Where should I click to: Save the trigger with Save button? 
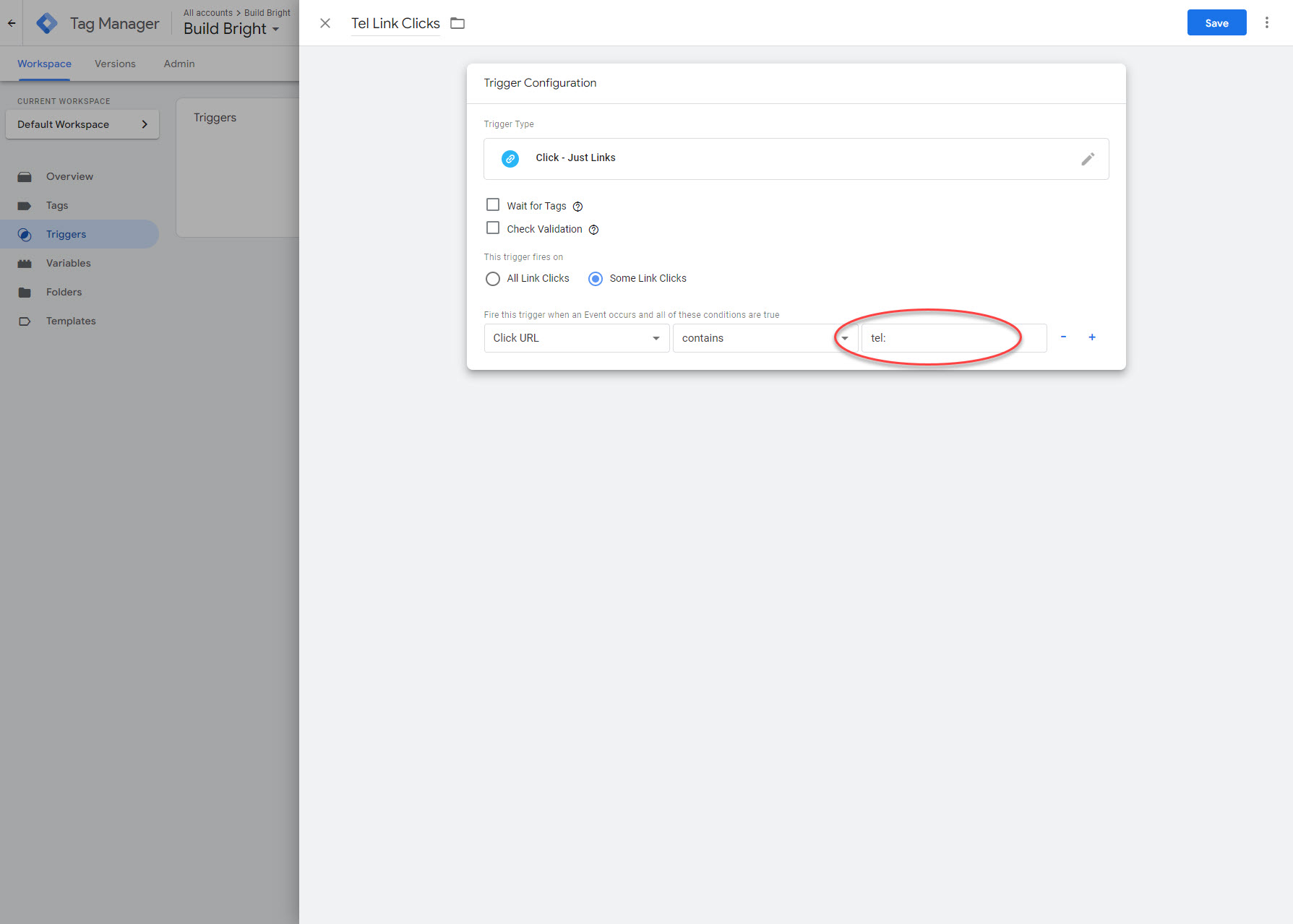point(1216,23)
